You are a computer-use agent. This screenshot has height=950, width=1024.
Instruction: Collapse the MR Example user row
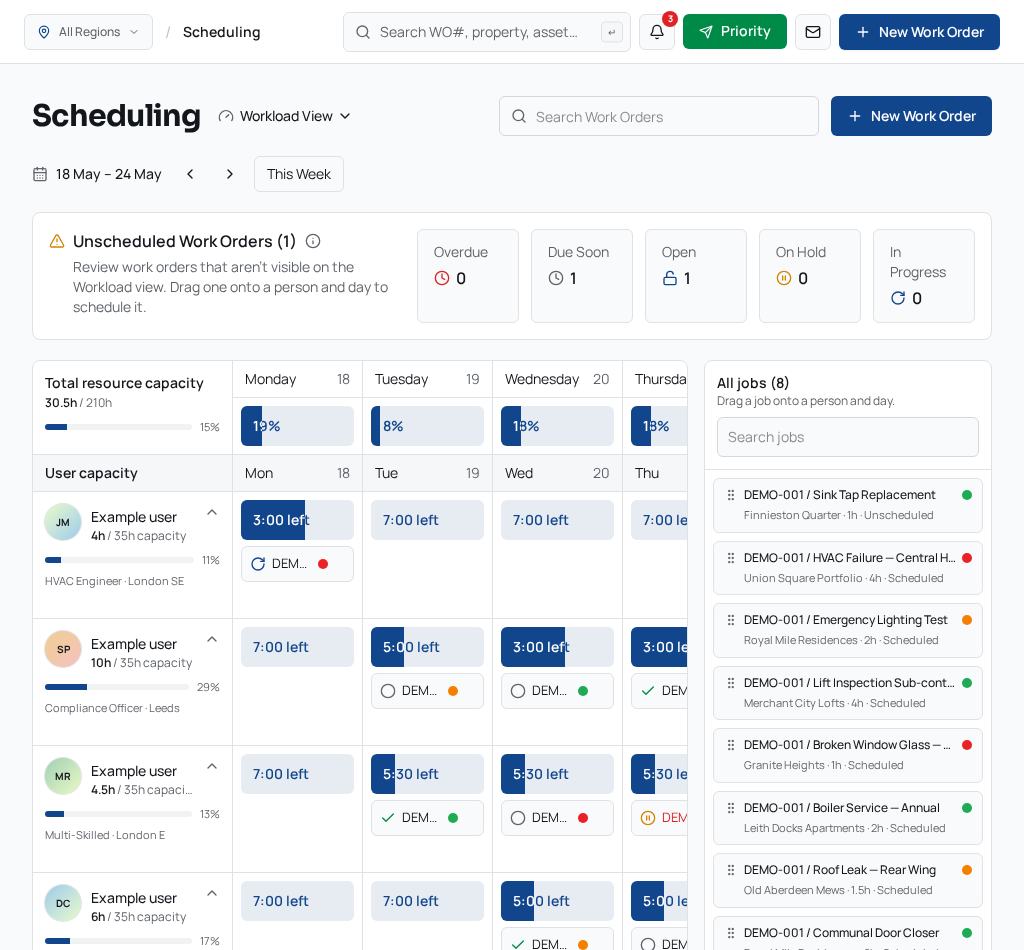click(x=212, y=767)
